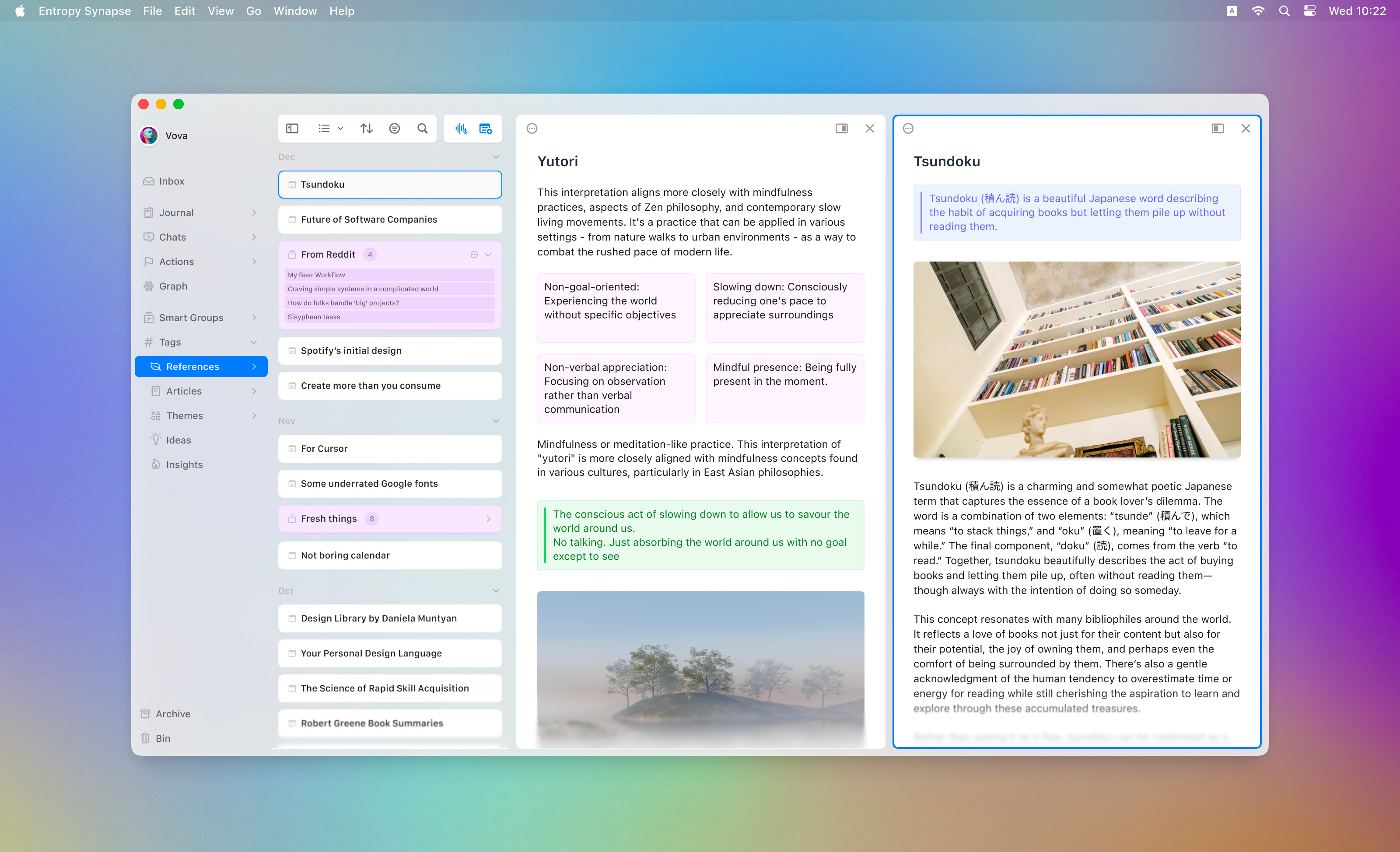
Task: Open the Graph view in the sidebar
Action: point(172,286)
